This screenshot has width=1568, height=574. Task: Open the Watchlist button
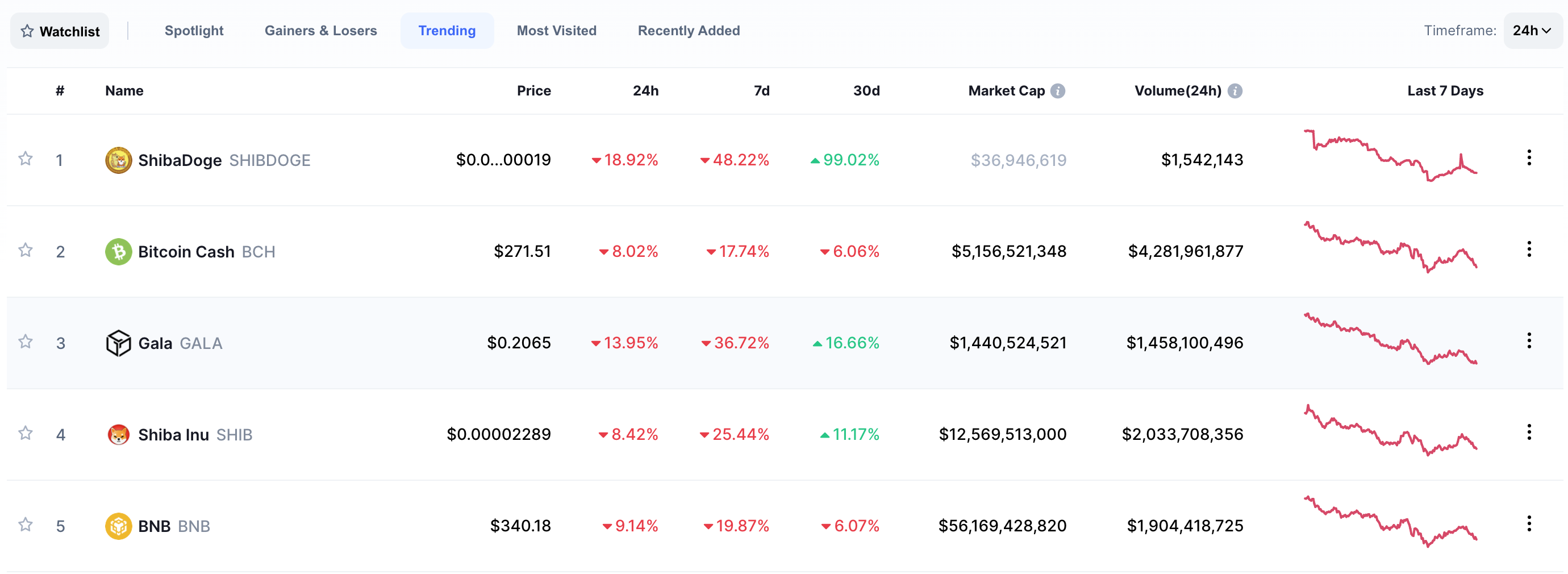click(60, 31)
